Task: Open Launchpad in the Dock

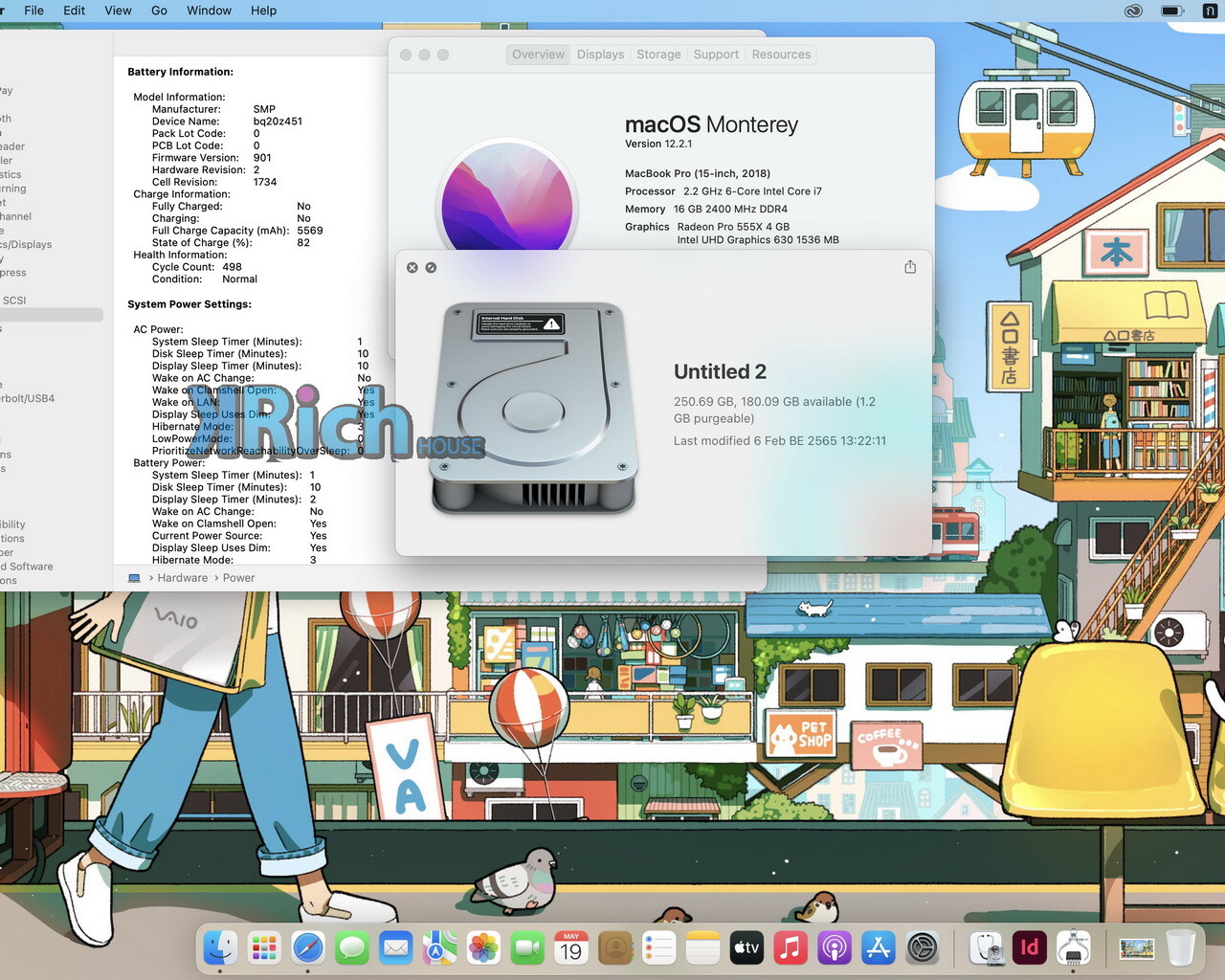Action: click(x=264, y=948)
